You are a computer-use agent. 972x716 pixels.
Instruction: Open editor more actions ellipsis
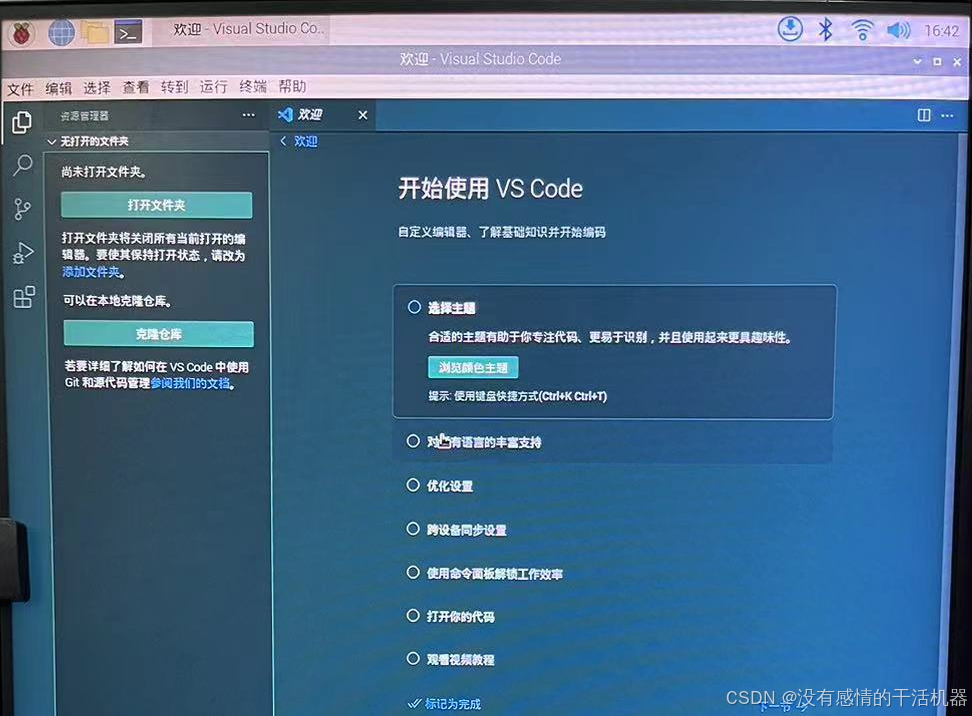947,116
